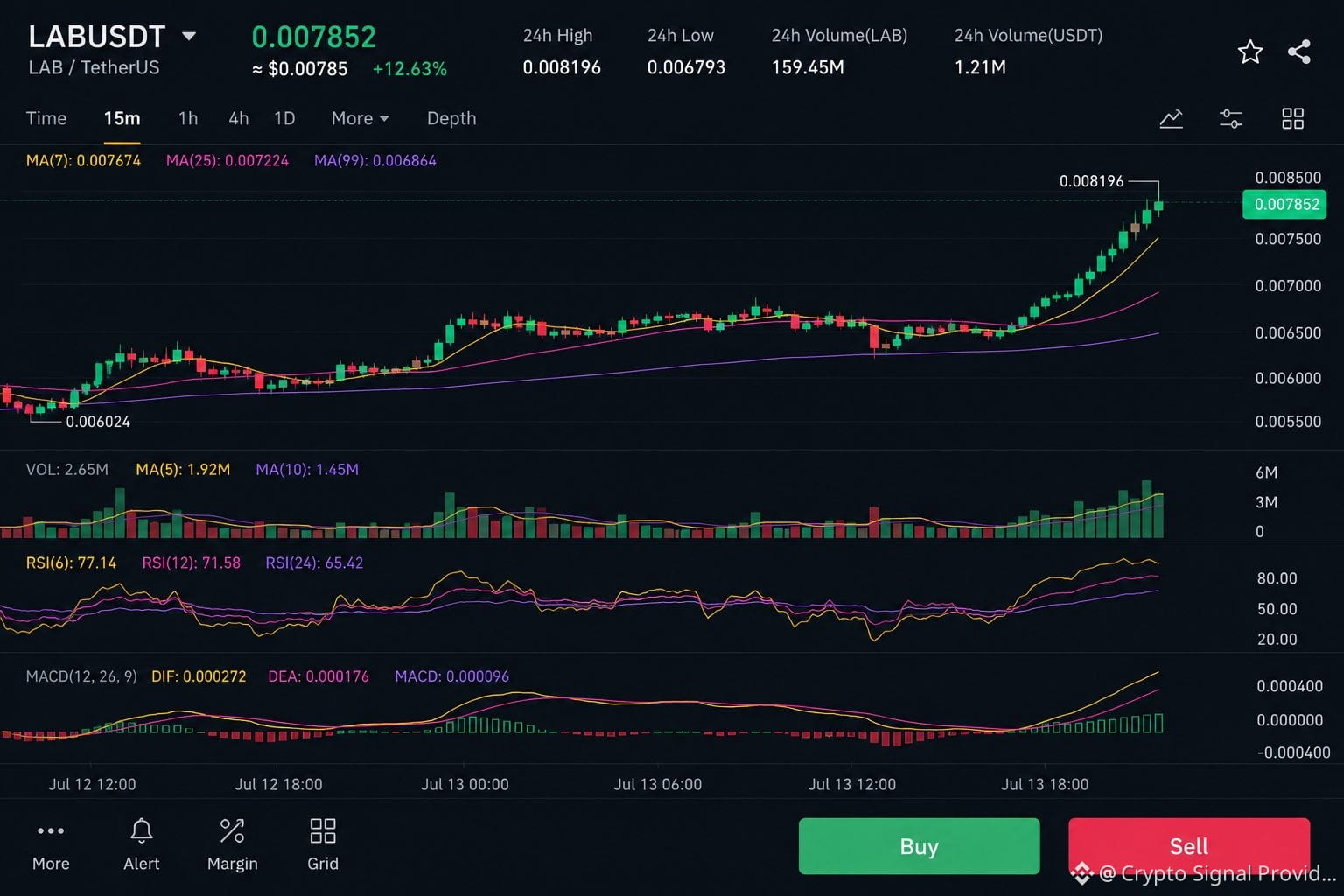The image size is (1344, 896).
Task: Click the volume MA(10): 1.45M label
Action: [x=307, y=470]
